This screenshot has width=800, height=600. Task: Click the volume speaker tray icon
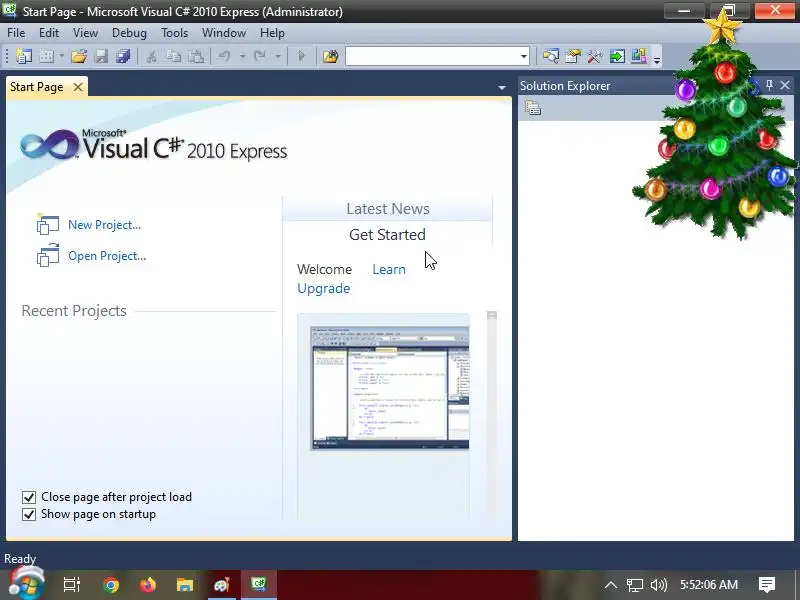[659, 585]
